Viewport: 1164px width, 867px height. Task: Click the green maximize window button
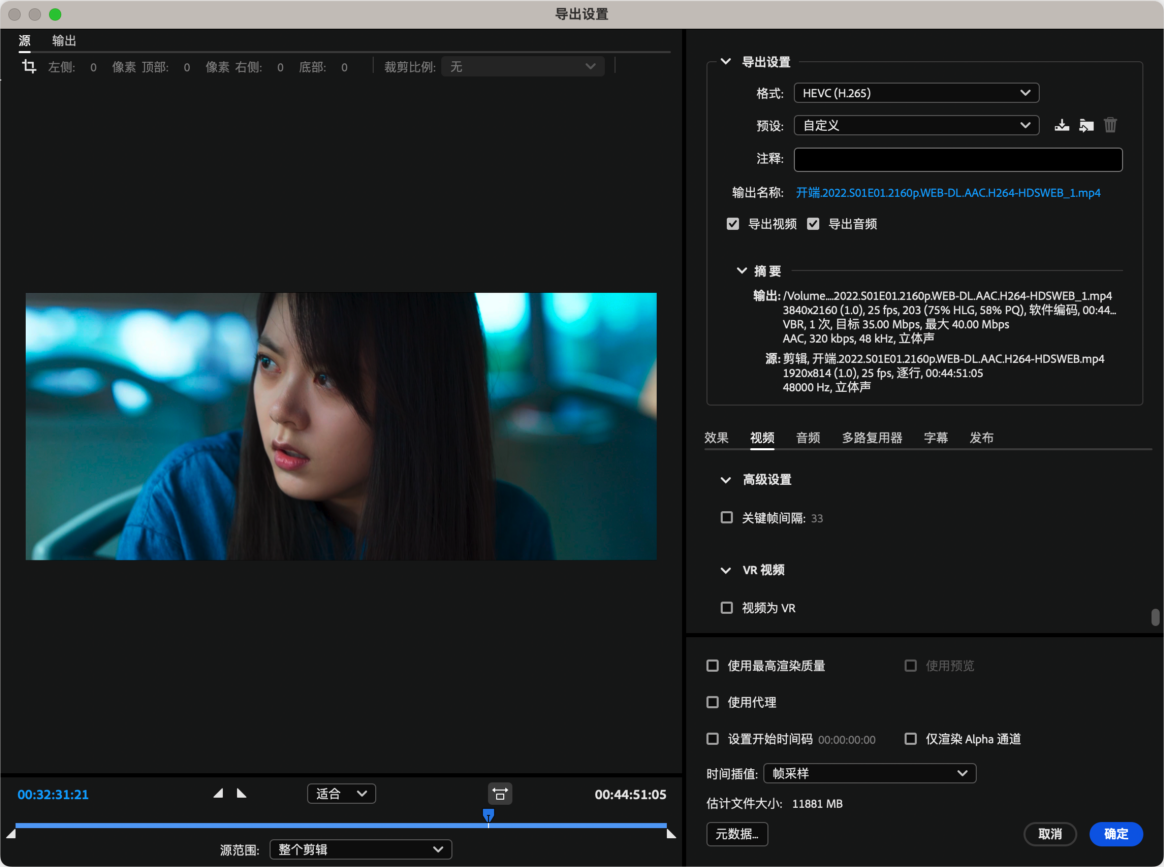click(55, 14)
